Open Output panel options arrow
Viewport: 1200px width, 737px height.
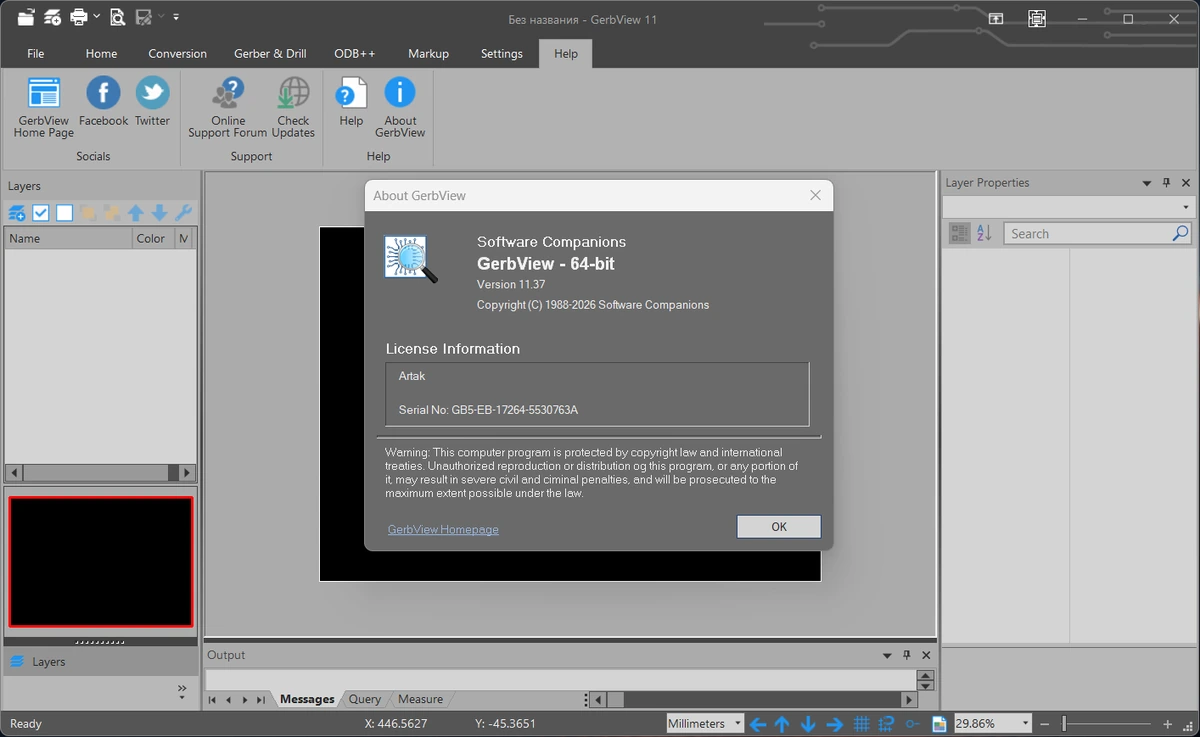coord(887,655)
